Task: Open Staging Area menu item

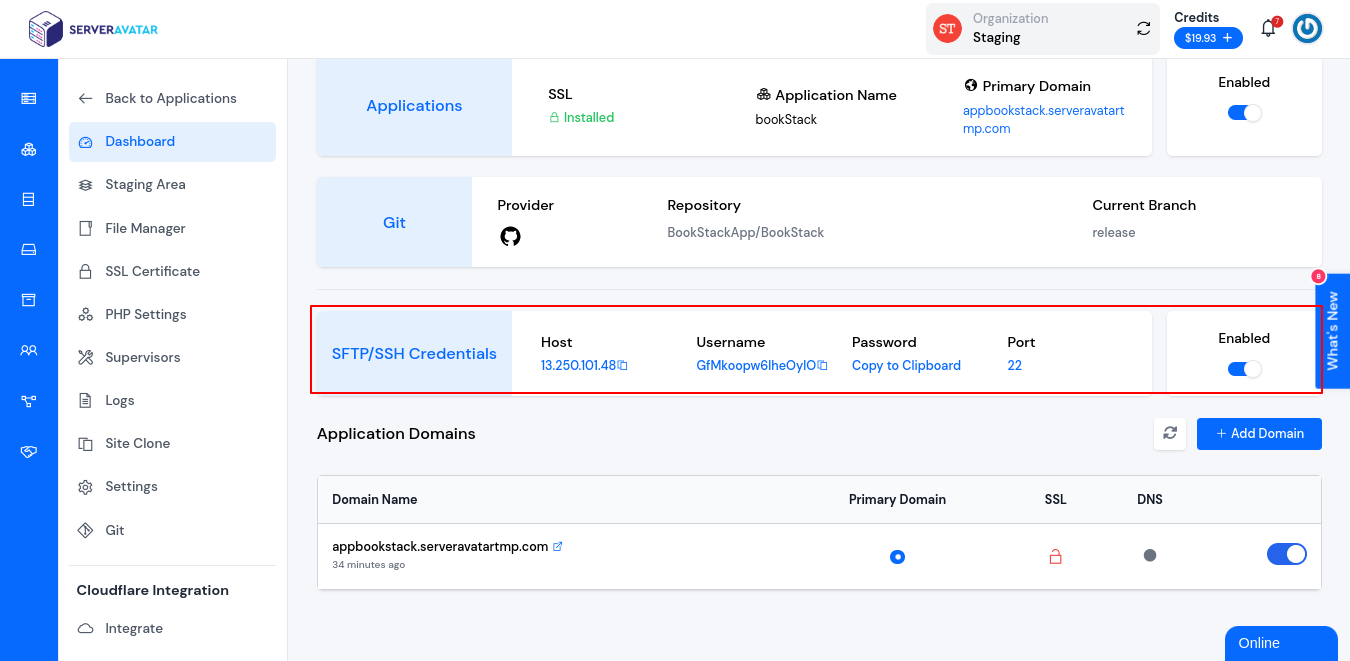Action: pos(172,185)
